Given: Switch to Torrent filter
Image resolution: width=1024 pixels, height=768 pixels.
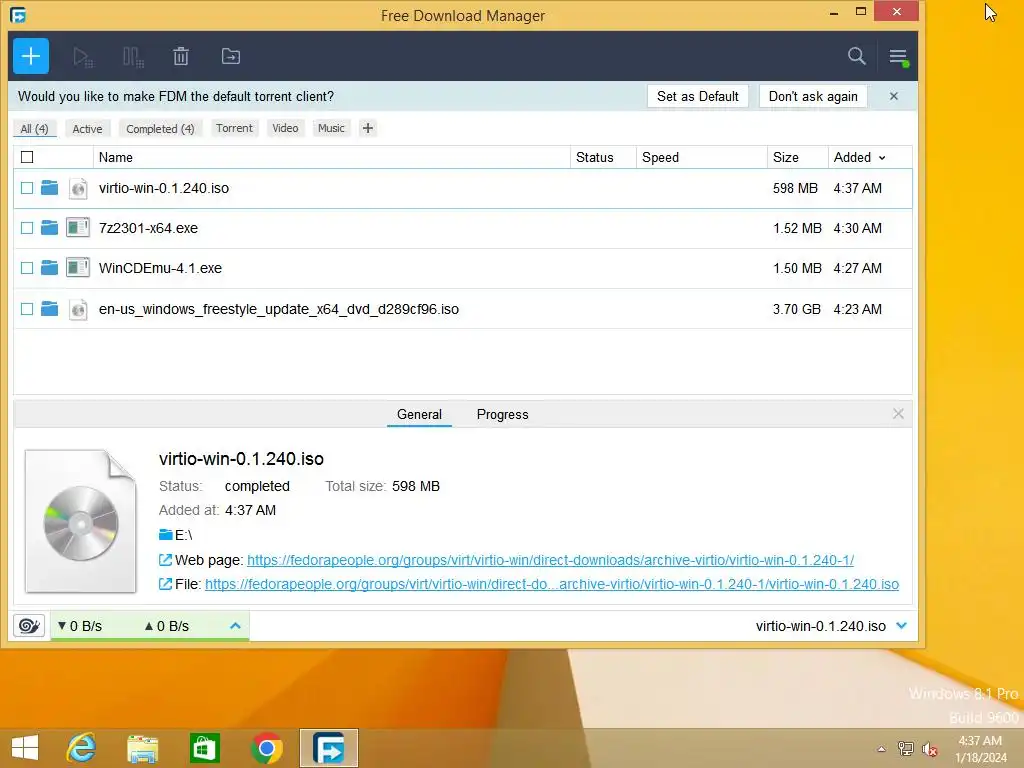Looking at the screenshot, I should pos(234,128).
